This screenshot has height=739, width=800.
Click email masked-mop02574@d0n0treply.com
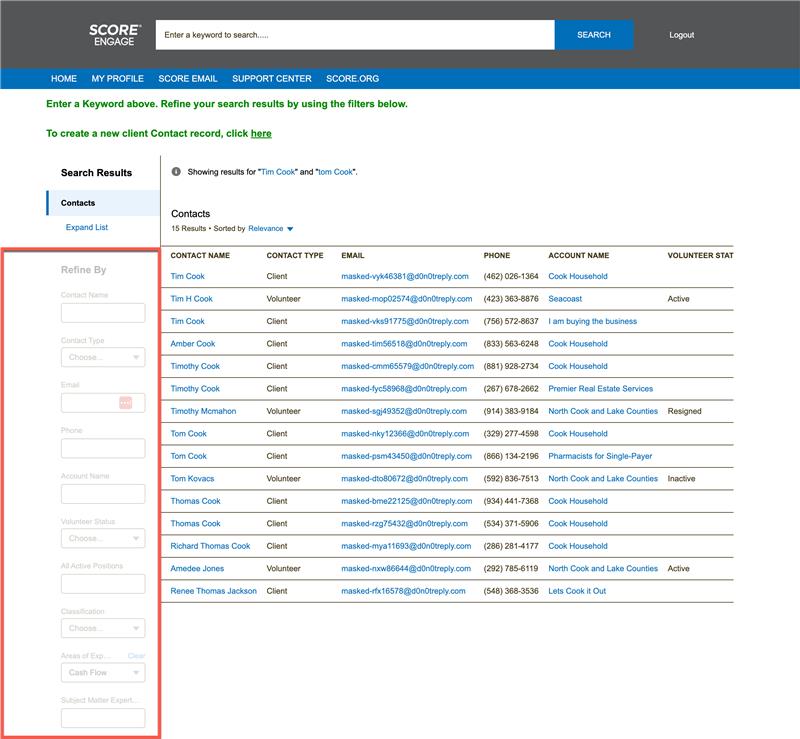click(407, 299)
